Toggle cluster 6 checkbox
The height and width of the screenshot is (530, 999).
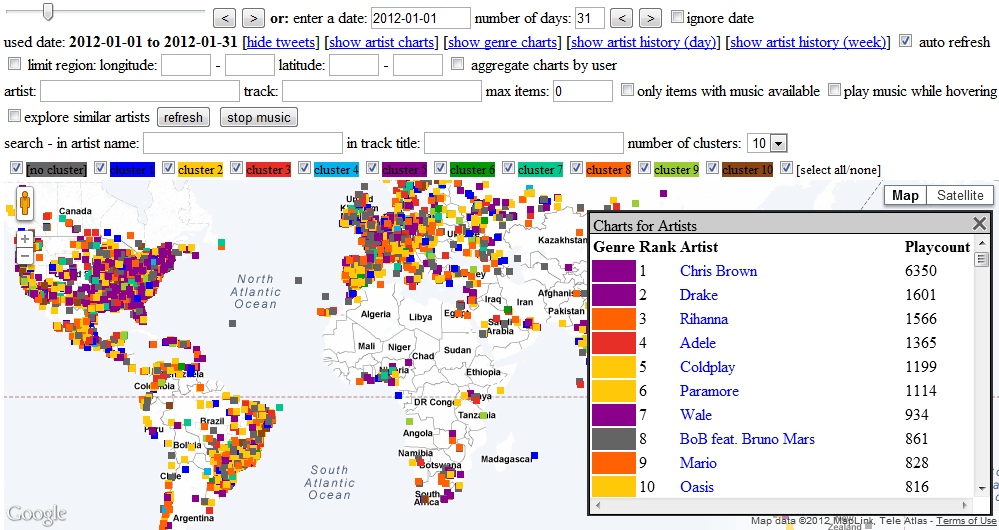tap(440, 168)
